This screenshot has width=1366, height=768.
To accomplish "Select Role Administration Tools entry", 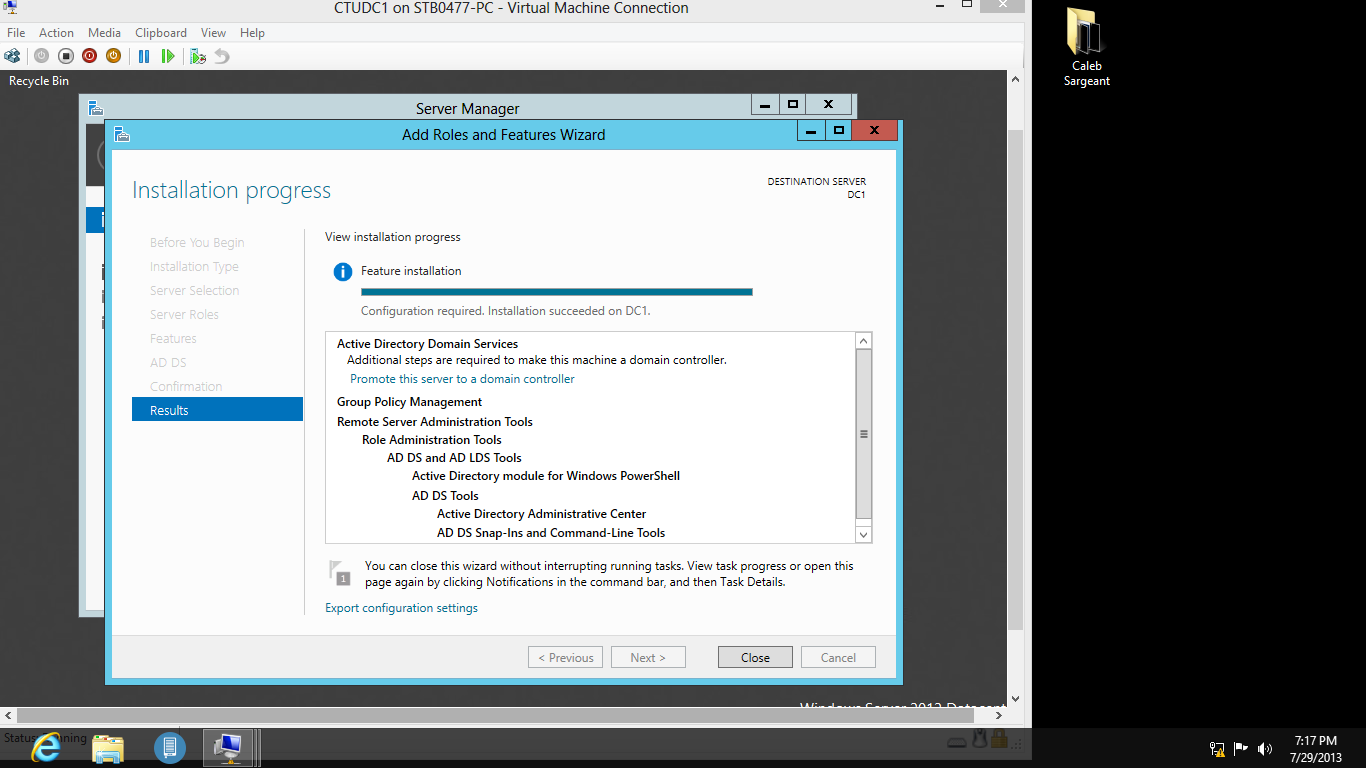I will click(432, 440).
